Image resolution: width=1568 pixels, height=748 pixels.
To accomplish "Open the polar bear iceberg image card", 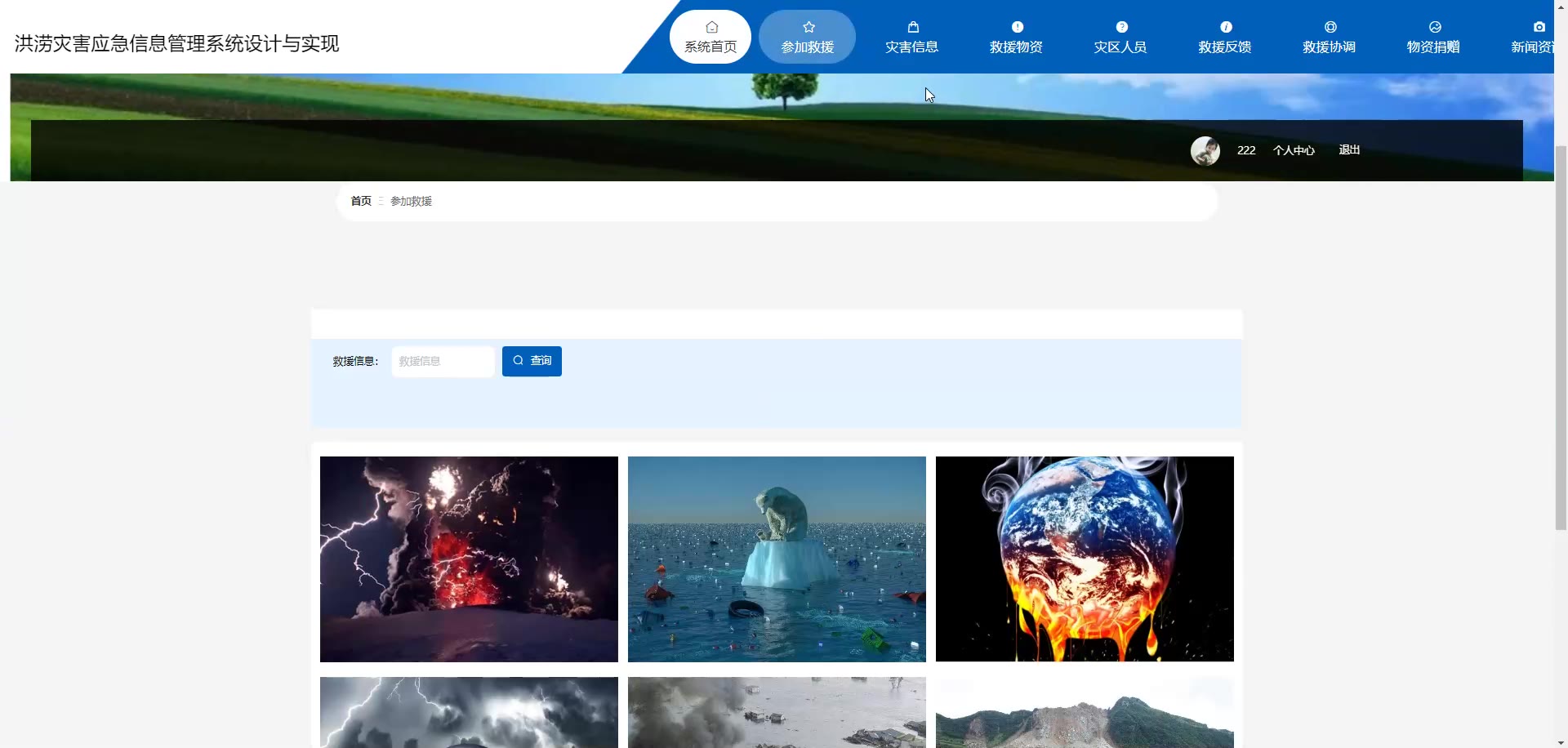I will 777,559.
